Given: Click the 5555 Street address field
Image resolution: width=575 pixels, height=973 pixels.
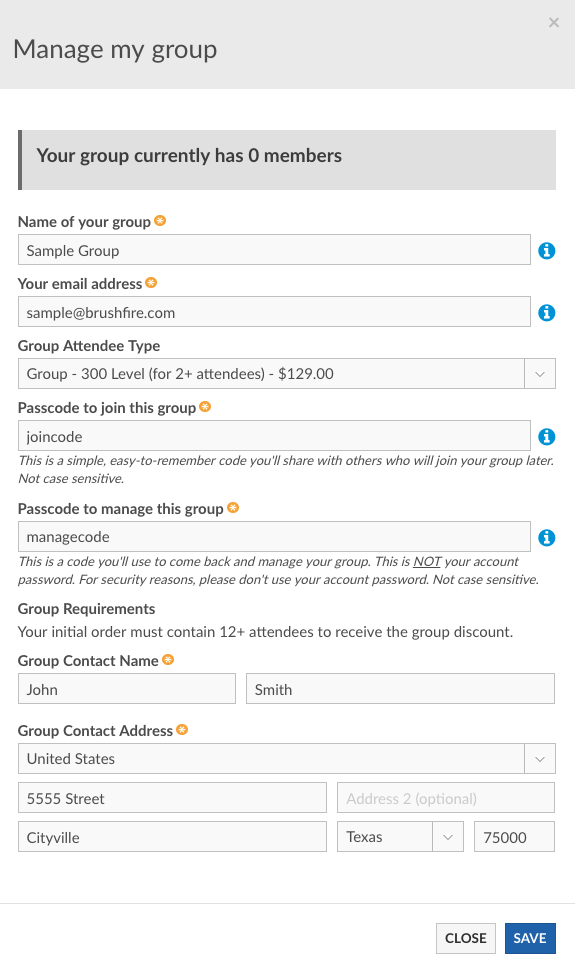Looking at the screenshot, I should point(172,798).
